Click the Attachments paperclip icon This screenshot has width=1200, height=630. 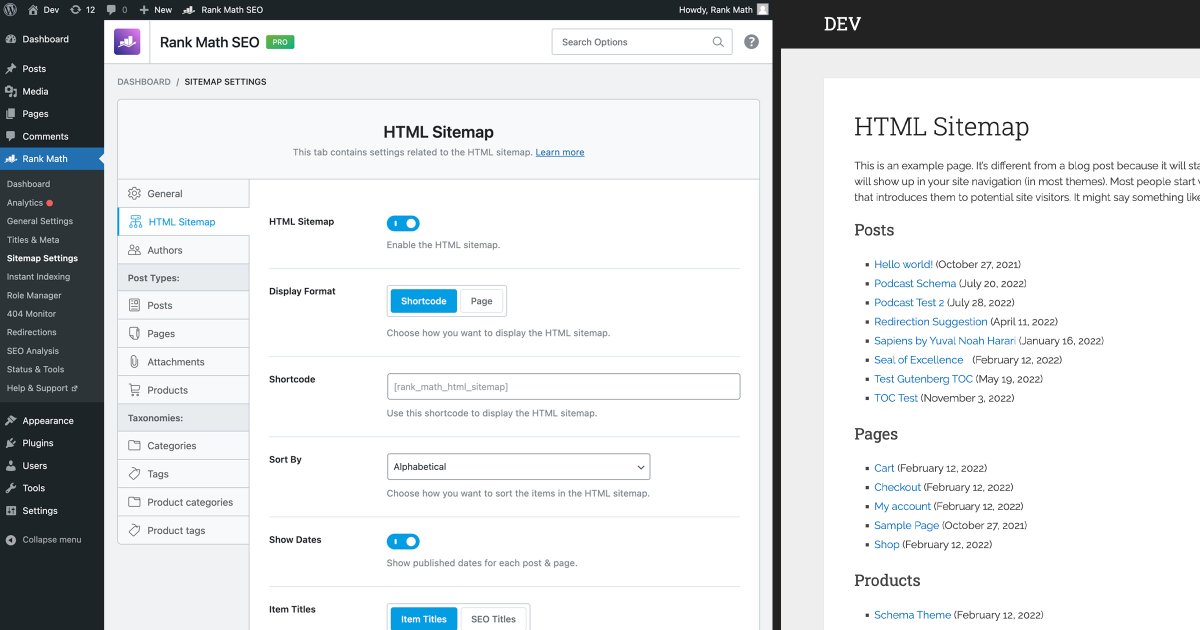pyautogui.click(x=134, y=361)
